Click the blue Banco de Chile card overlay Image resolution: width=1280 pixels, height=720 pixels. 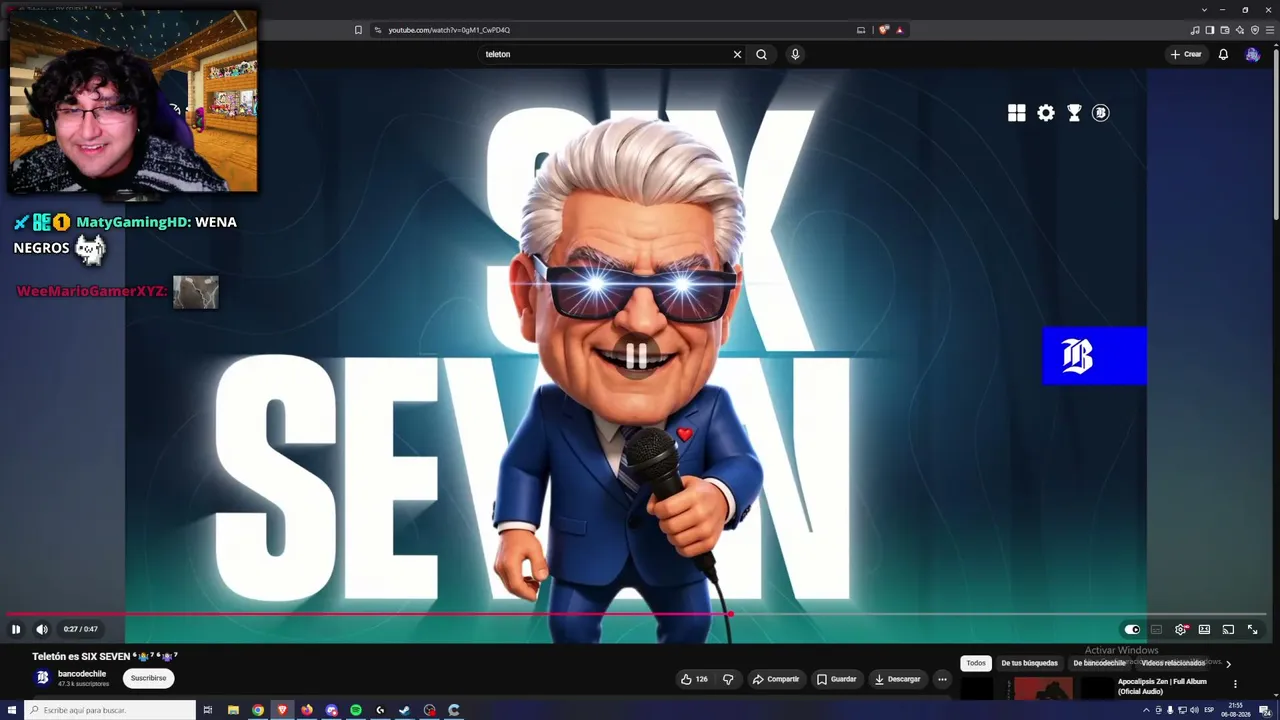click(x=1094, y=355)
